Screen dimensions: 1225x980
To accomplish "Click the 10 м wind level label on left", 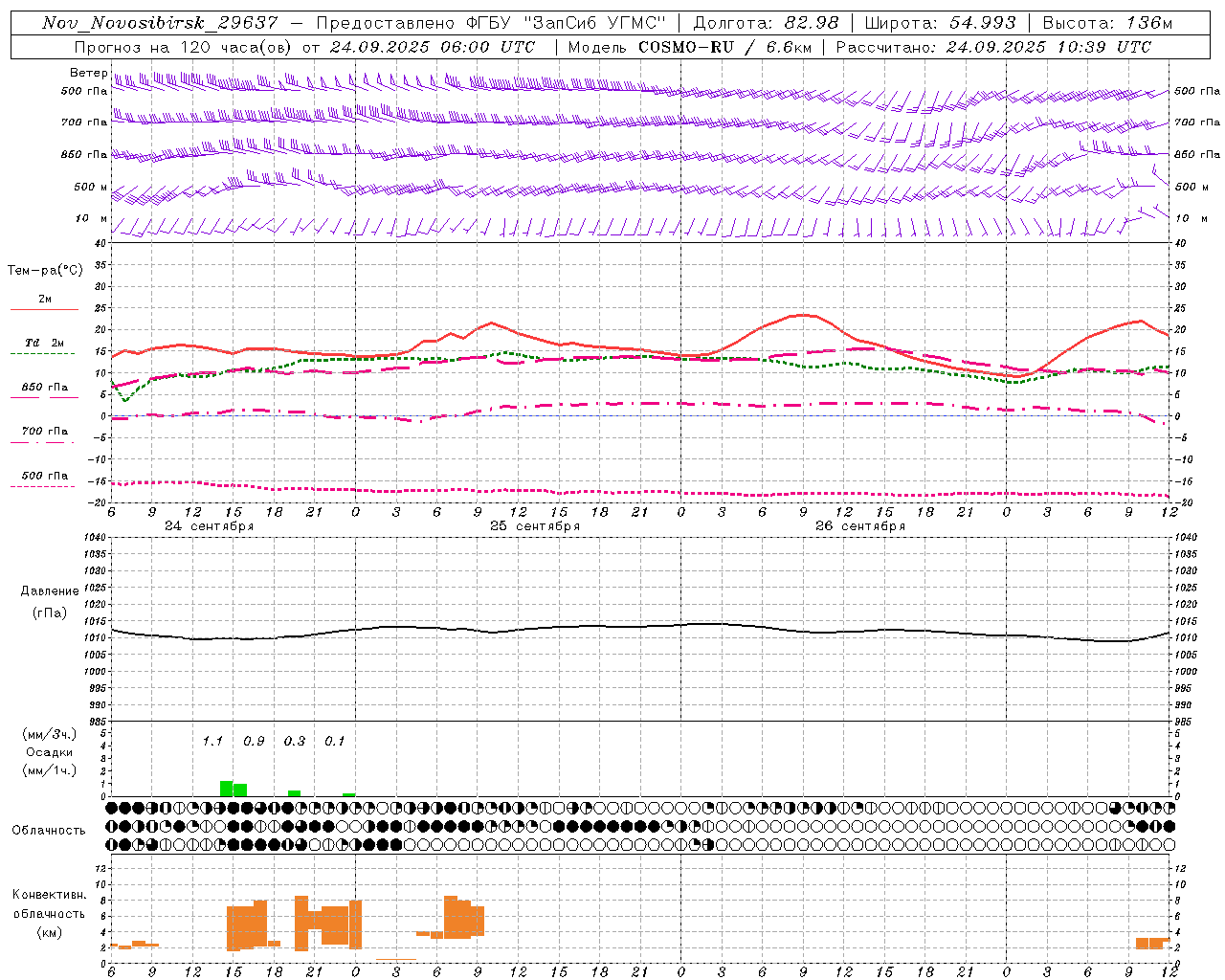I will (92, 218).
